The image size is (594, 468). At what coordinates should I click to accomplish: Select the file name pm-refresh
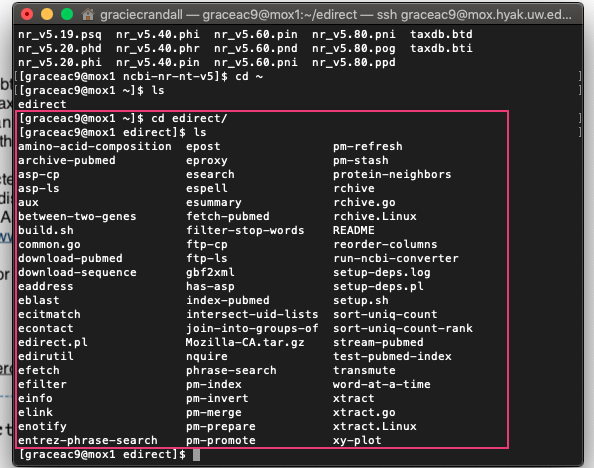pos(368,146)
